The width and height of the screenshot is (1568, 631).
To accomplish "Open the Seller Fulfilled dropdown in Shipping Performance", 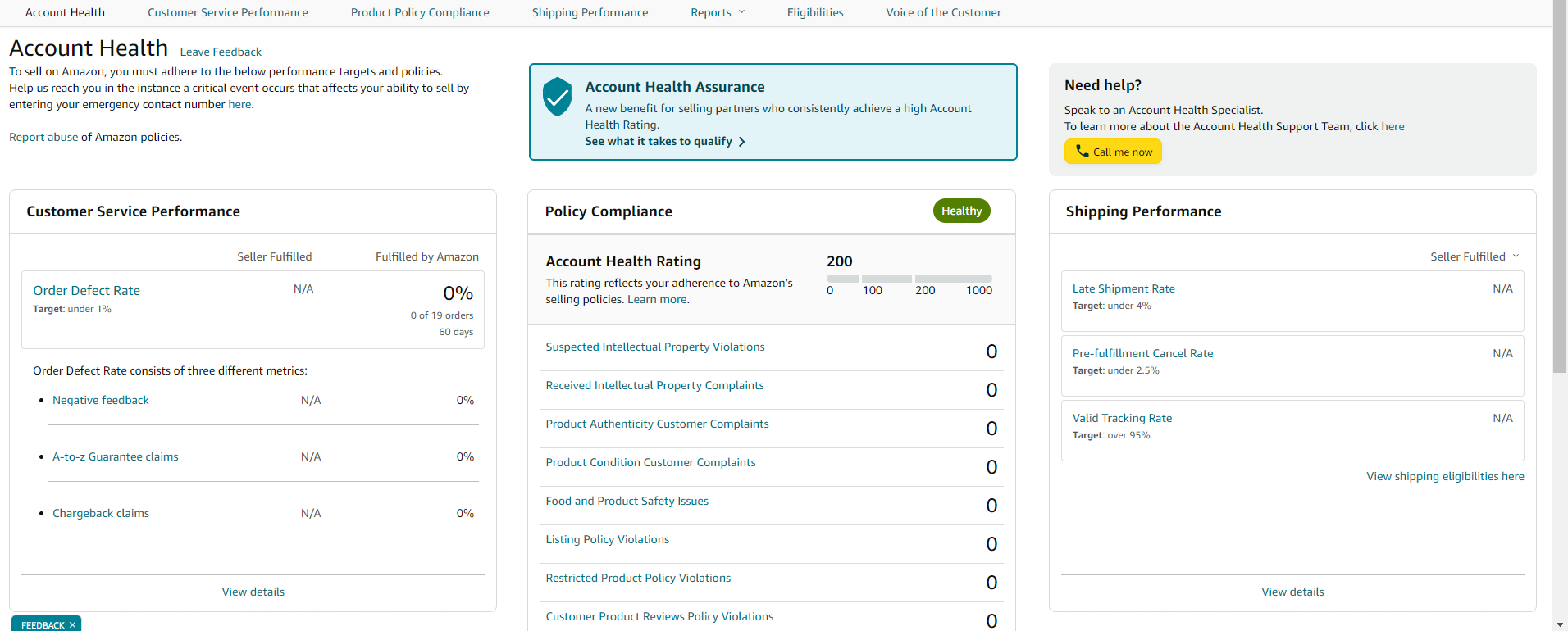I will pyautogui.click(x=1475, y=256).
